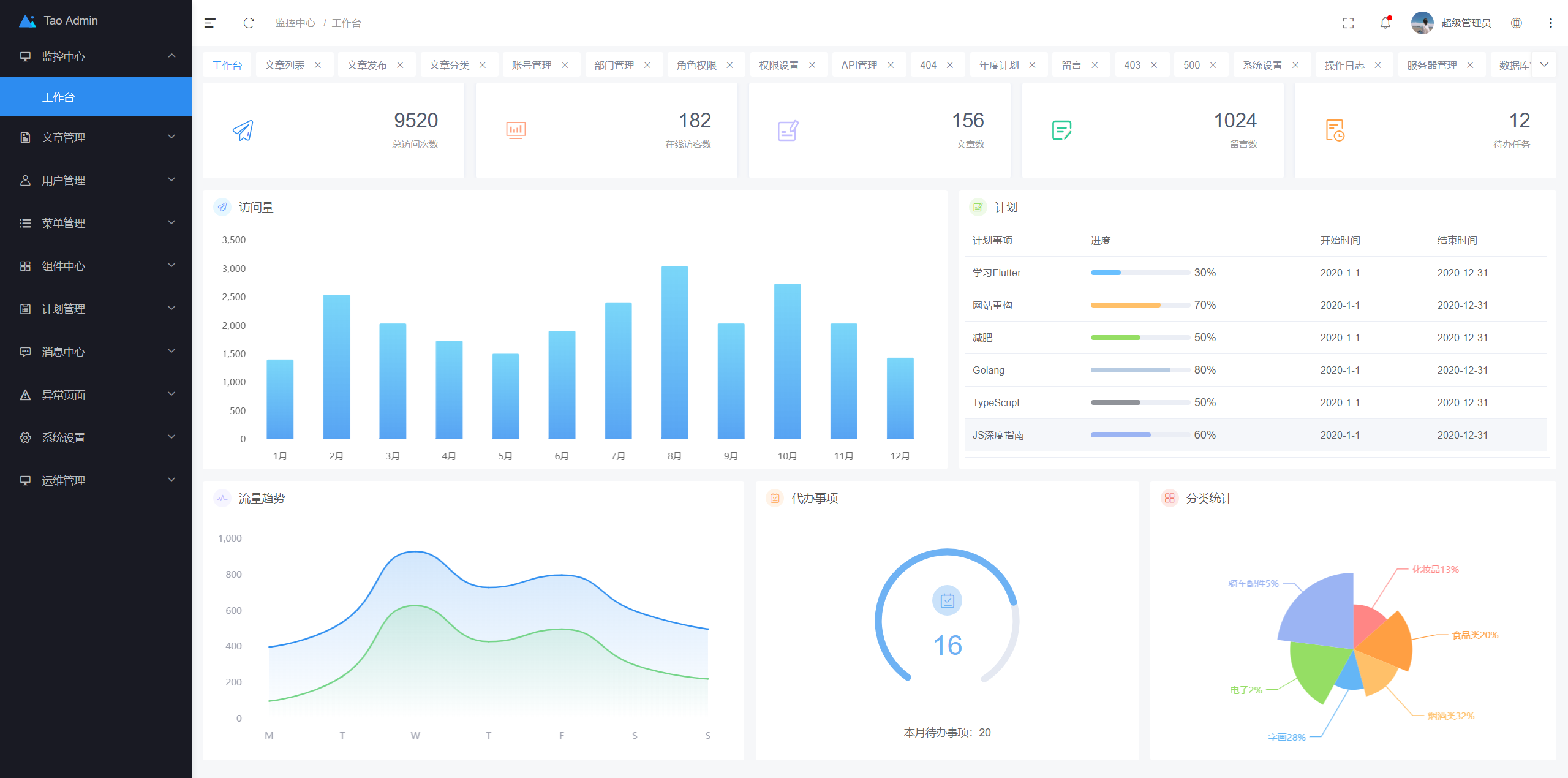Enter fullscreen mode via header icon
The height and width of the screenshot is (778, 1568).
coord(1348,23)
